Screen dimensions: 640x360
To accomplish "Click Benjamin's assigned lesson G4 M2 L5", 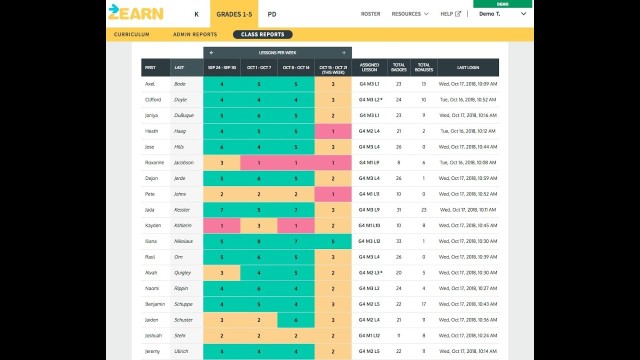I will pyautogui.click(x=369, y=304).
